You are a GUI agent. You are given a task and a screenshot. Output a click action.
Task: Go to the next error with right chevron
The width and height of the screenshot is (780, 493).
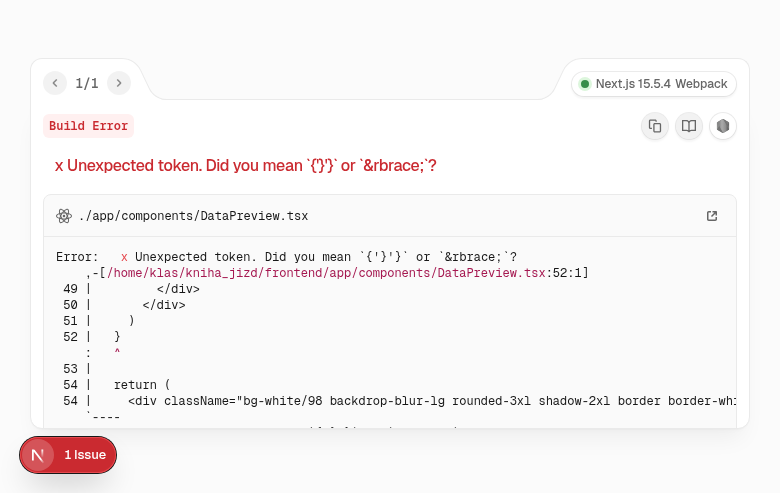(119, 83)
